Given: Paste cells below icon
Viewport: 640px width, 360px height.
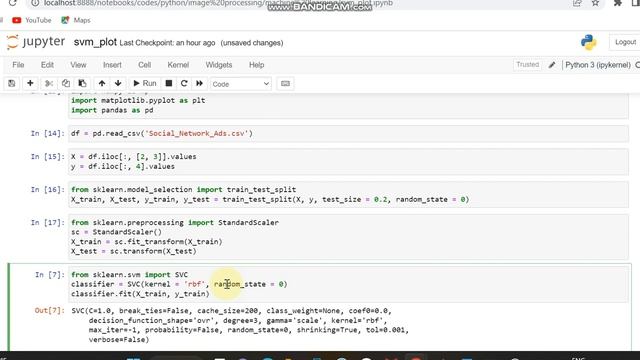Looking at the screenshot, I should click(x=82, y=83).
